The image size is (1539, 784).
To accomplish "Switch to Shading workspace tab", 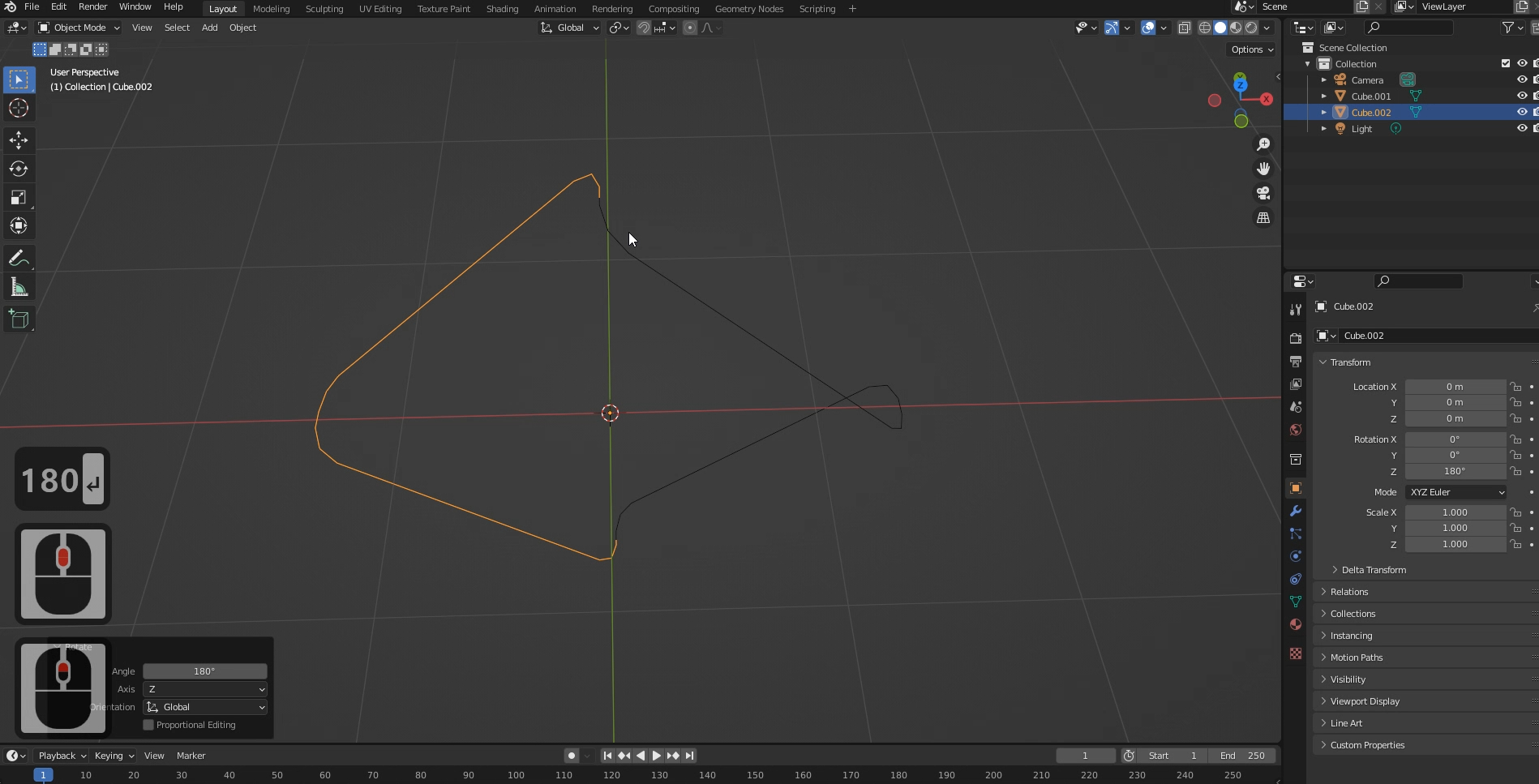I will (502, 9).
